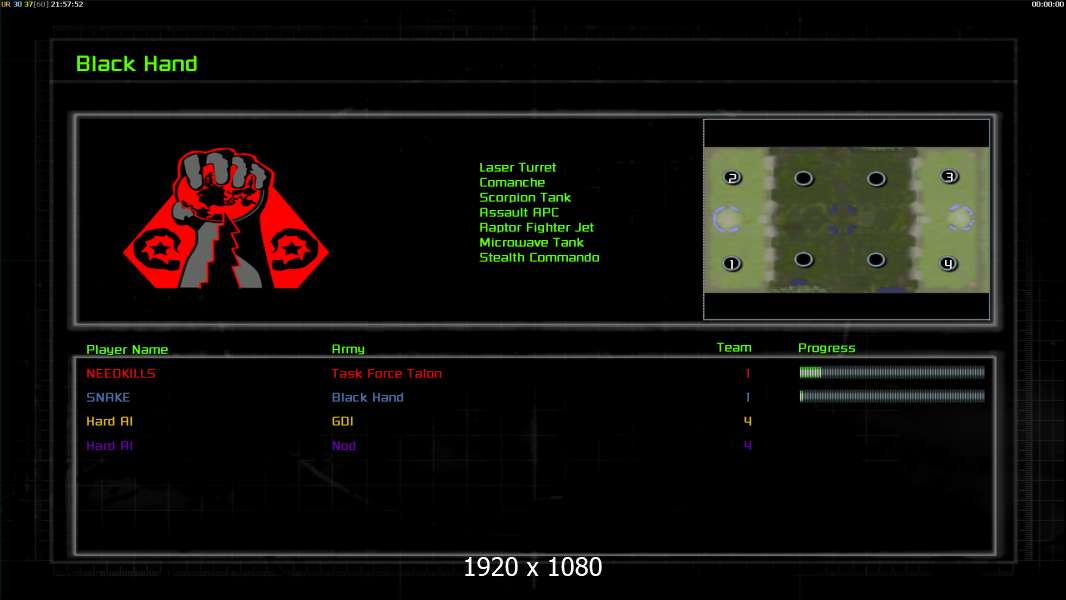Viewport: 1066px width, 600px height.
Task: Click the Comanche unit entry
Action: tap(512, 182)
